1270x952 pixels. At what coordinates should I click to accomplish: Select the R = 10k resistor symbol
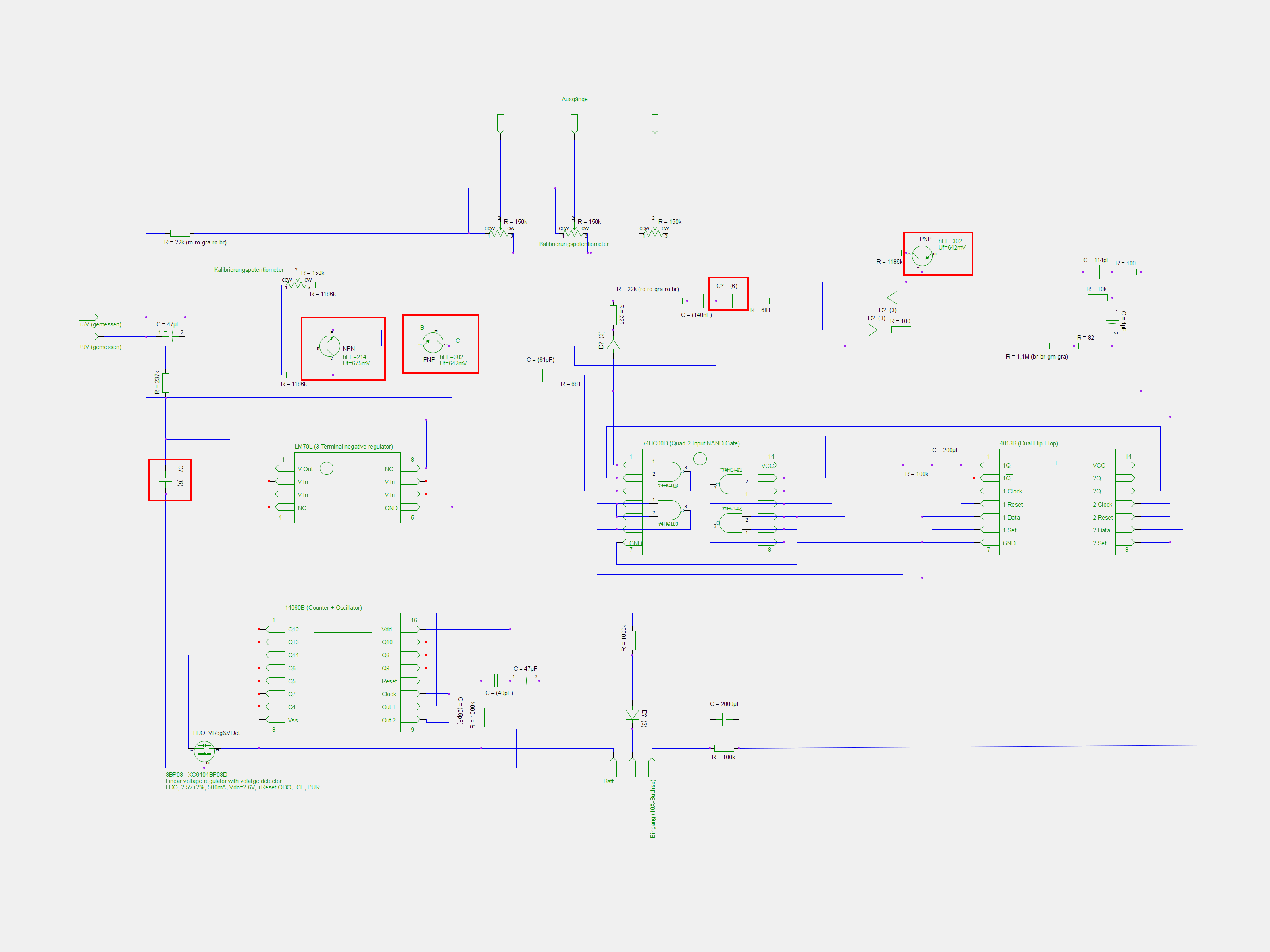coord(1097,297)
